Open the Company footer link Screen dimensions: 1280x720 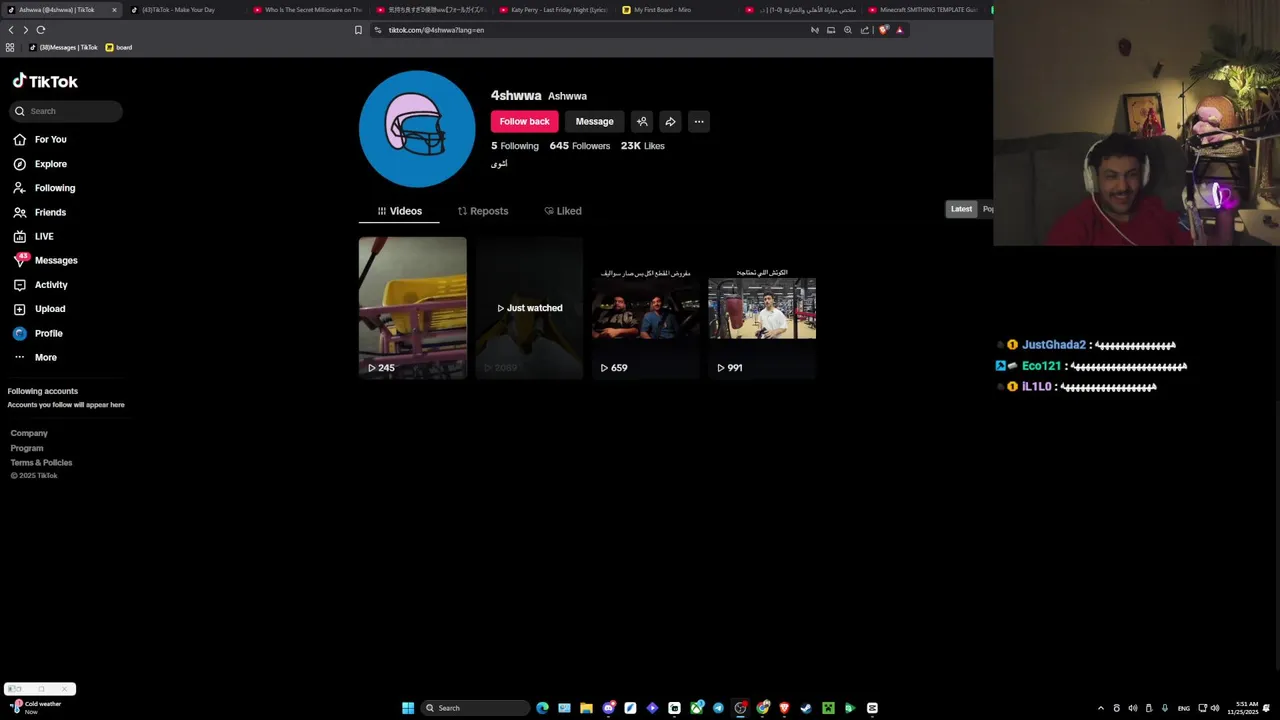pos(29,433)
